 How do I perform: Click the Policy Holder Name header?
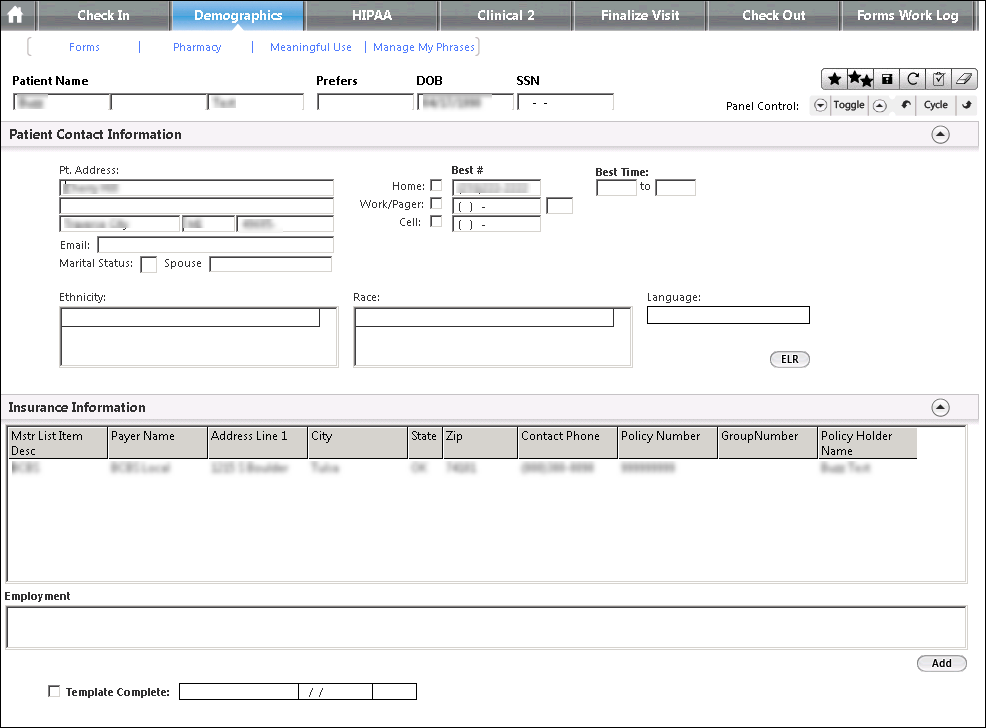pyautogui.click(x=867, y=443)
